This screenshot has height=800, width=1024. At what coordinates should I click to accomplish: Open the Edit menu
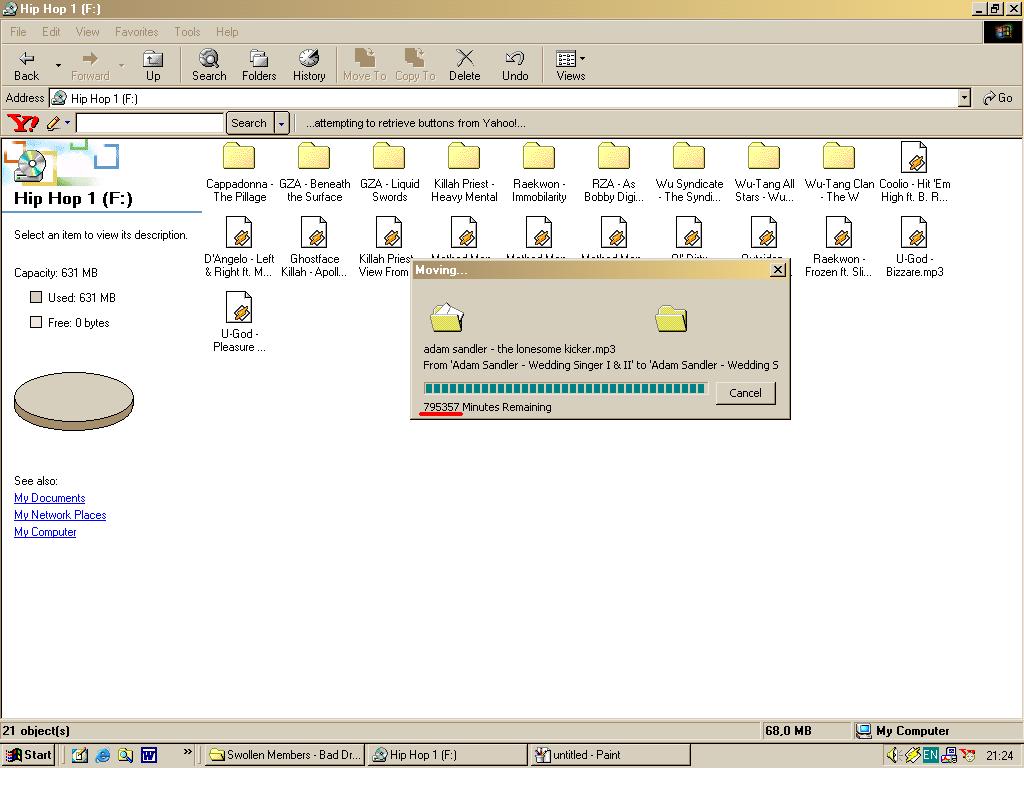51,31
